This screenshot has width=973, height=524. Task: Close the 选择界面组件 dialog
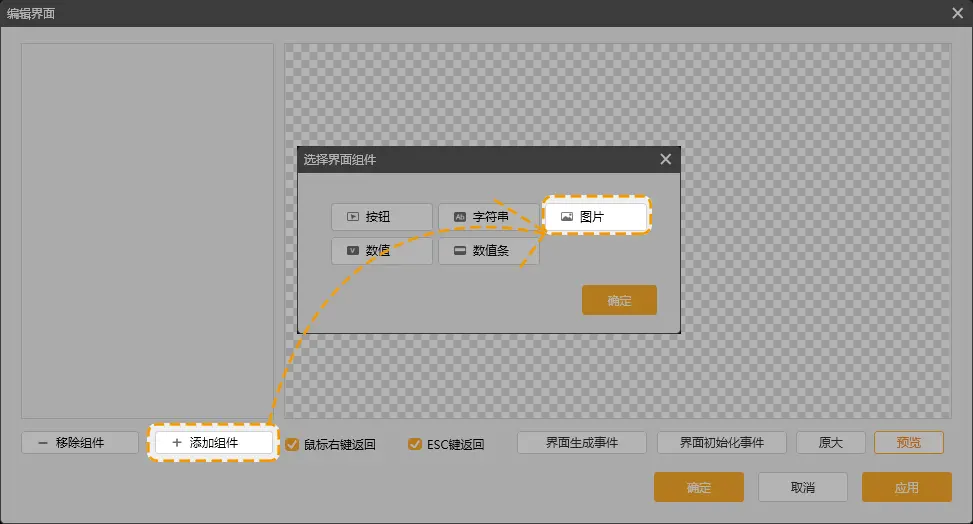pos(666,159)
